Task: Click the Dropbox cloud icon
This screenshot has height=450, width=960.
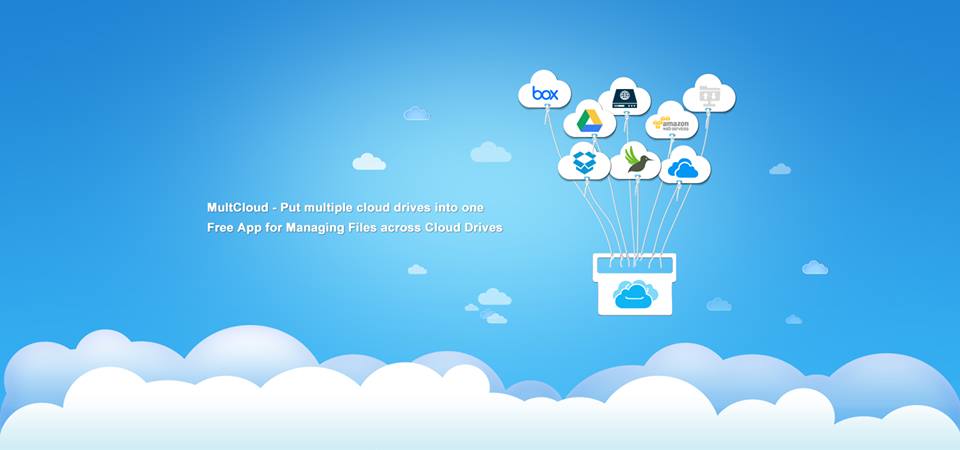Action: point(584,162)
